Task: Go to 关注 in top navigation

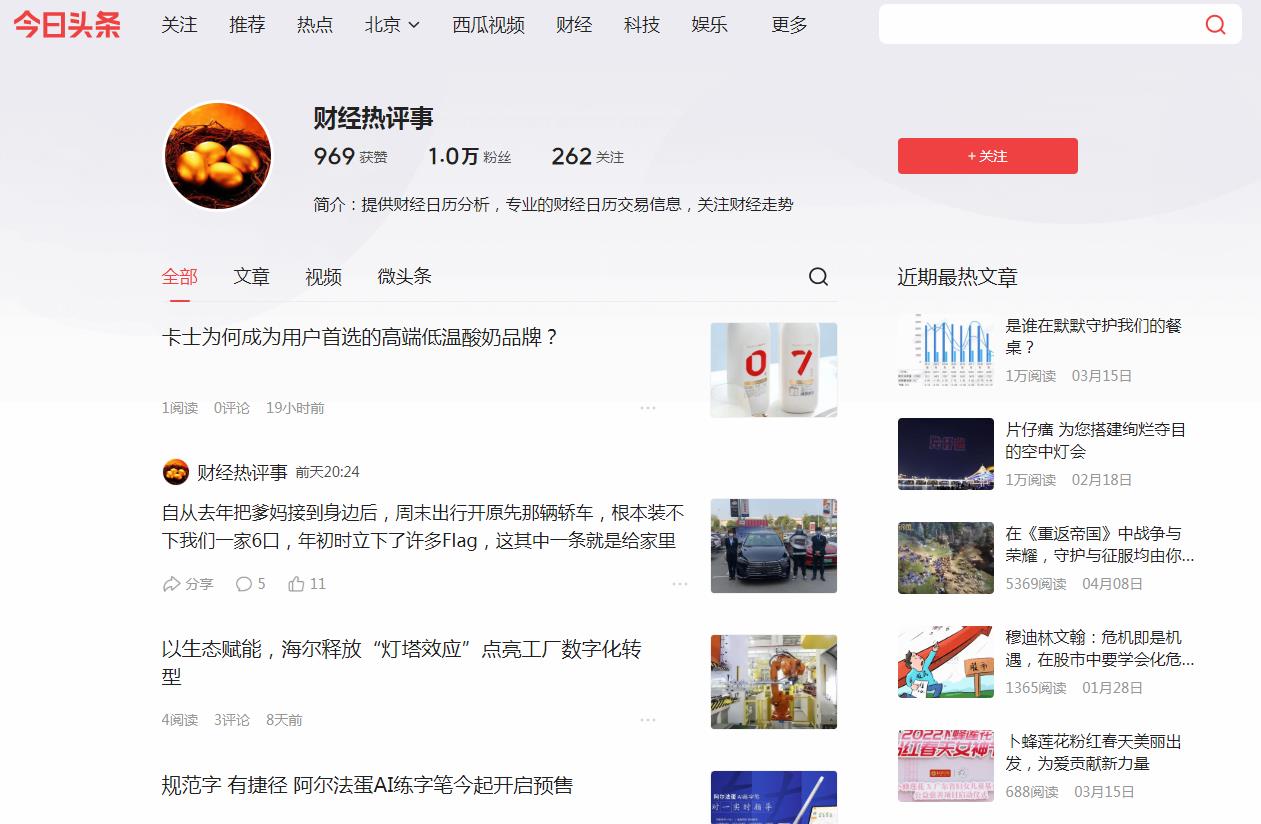Action: 179,25
